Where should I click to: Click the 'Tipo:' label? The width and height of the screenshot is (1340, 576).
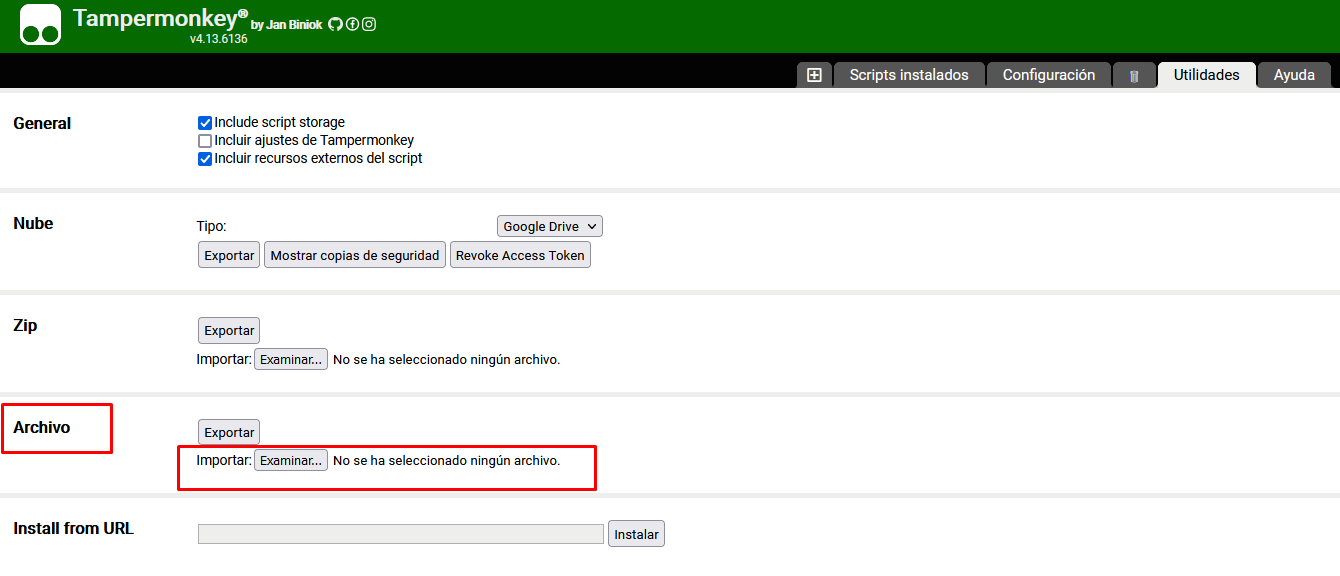(x=212, y=227)
